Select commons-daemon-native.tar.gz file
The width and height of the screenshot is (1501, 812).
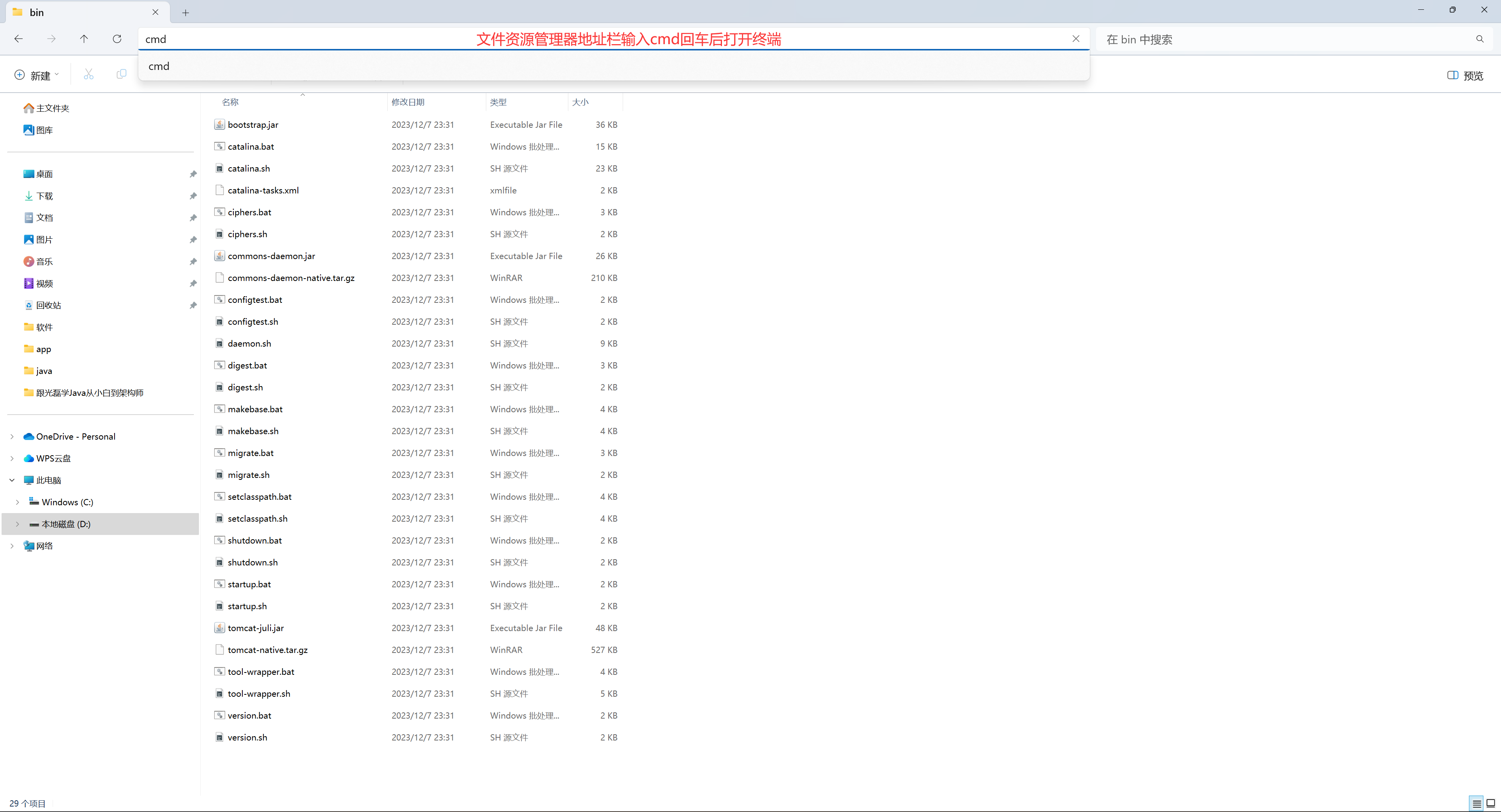click(x=291, y=278)
